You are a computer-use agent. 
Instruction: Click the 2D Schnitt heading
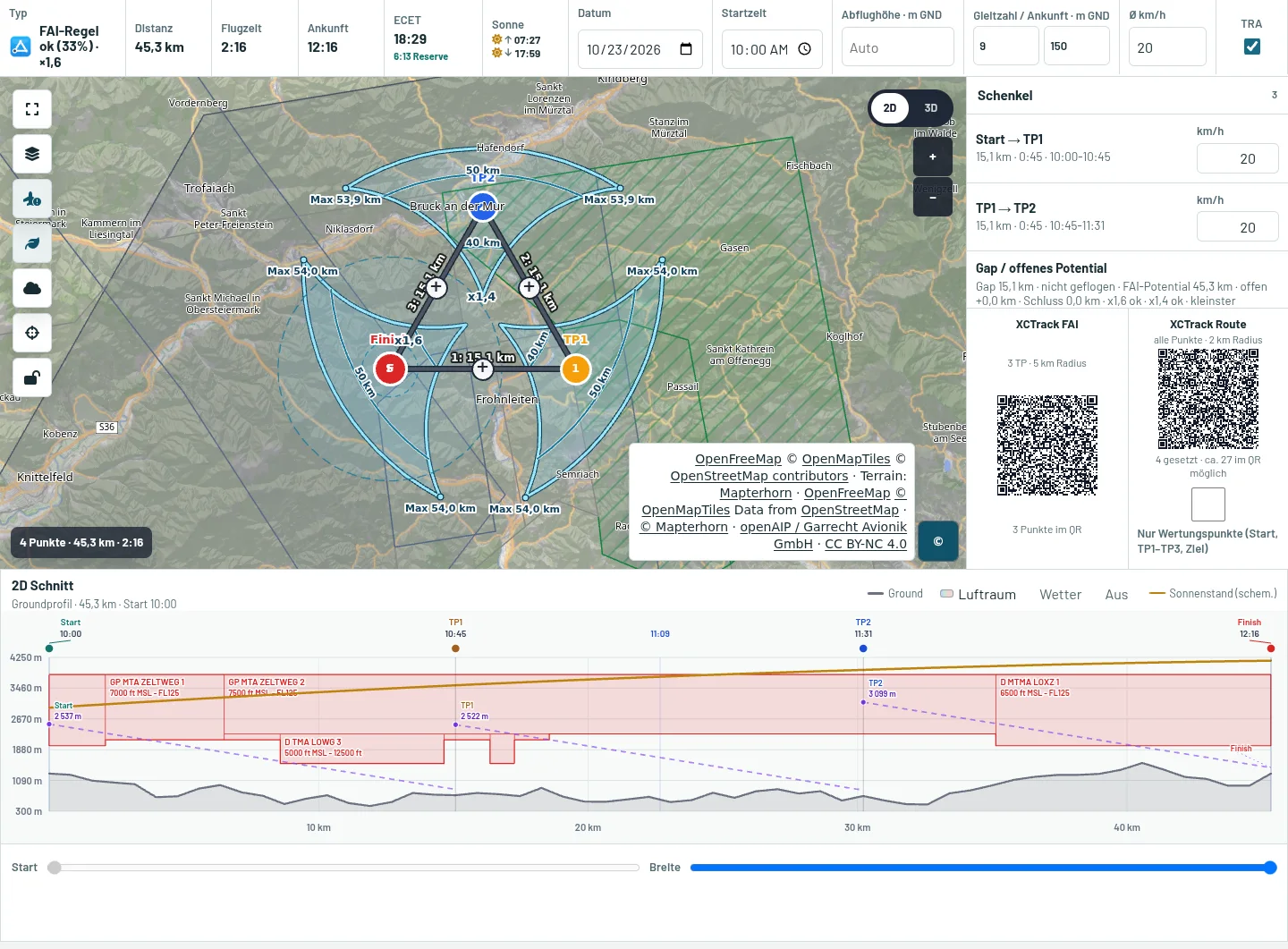point(42,586)
